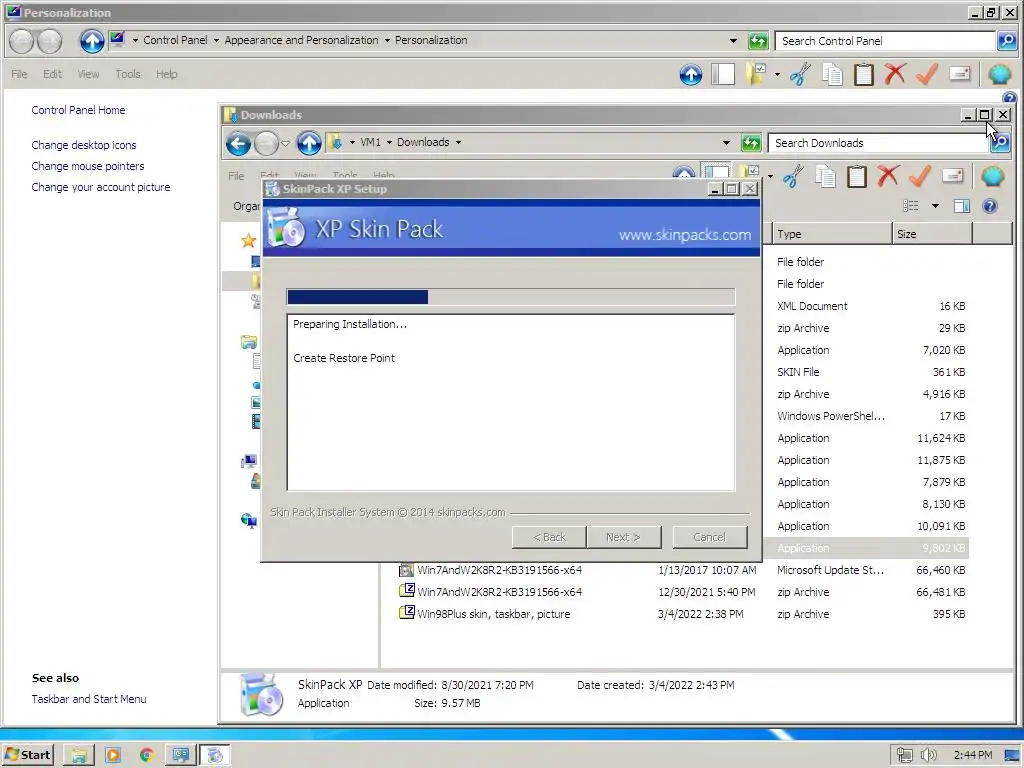Click the Classic Shell settings icon in Personalization toolbar
The image size is (1024, 768).
click(999, 74)
